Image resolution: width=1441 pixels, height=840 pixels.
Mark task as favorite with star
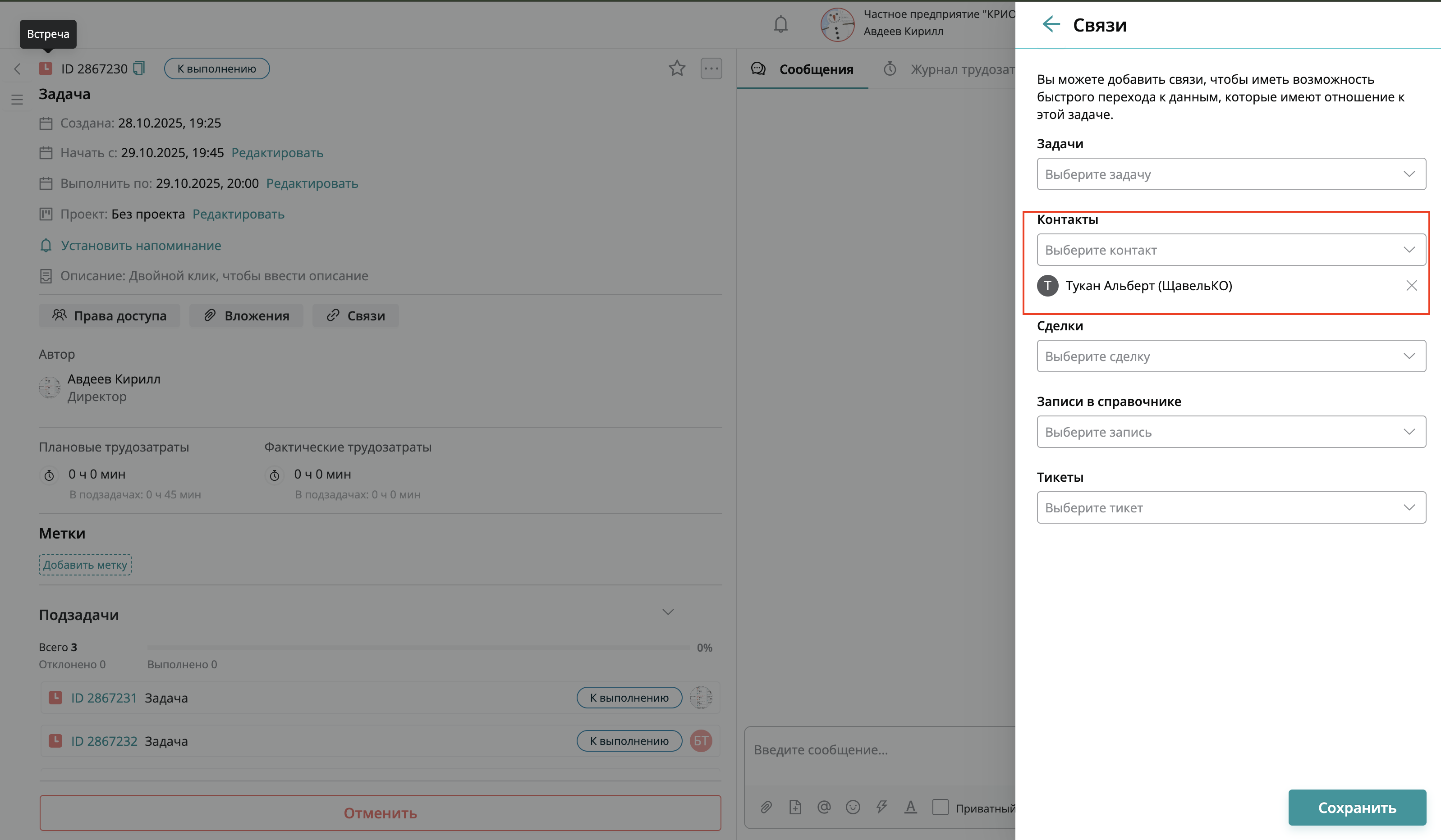click(x=677, y=68)
